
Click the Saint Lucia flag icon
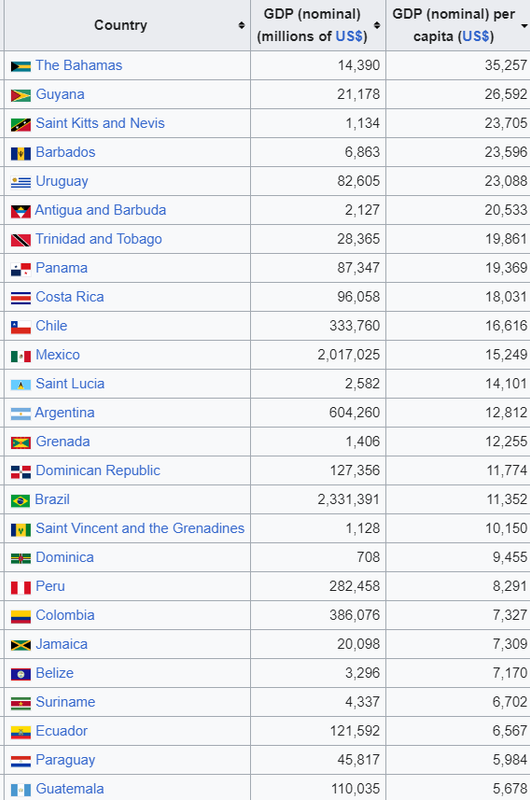(x=20, y=385)
